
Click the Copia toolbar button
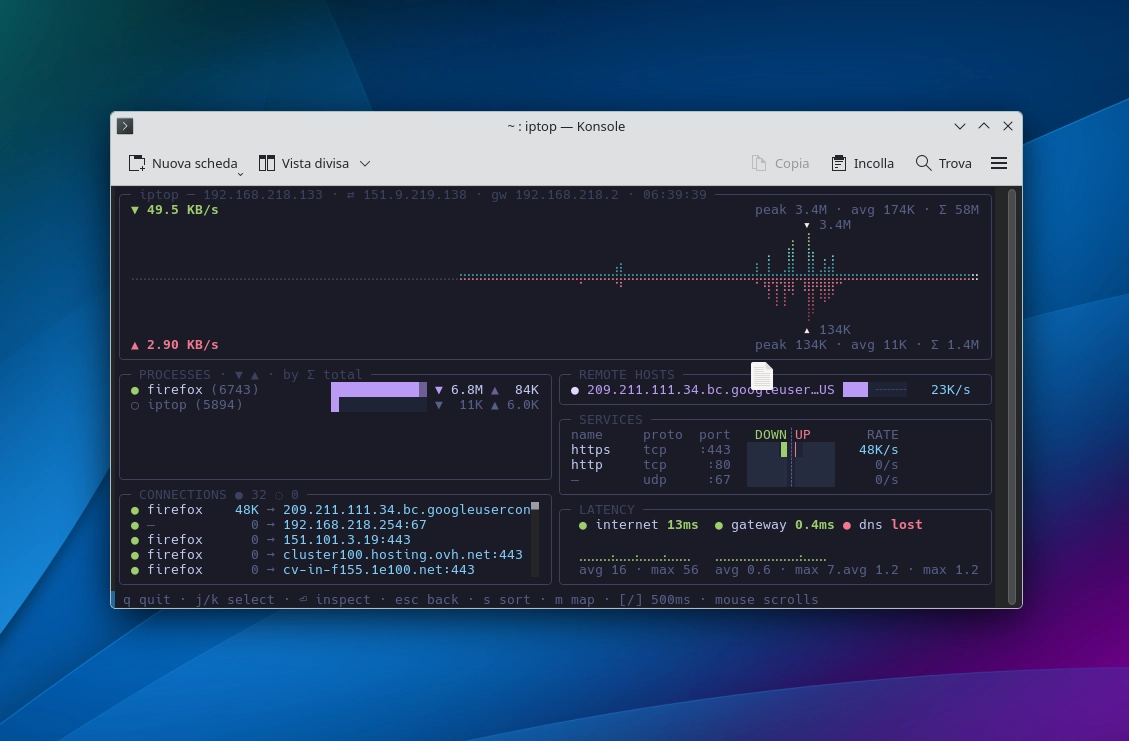point(781,163)
